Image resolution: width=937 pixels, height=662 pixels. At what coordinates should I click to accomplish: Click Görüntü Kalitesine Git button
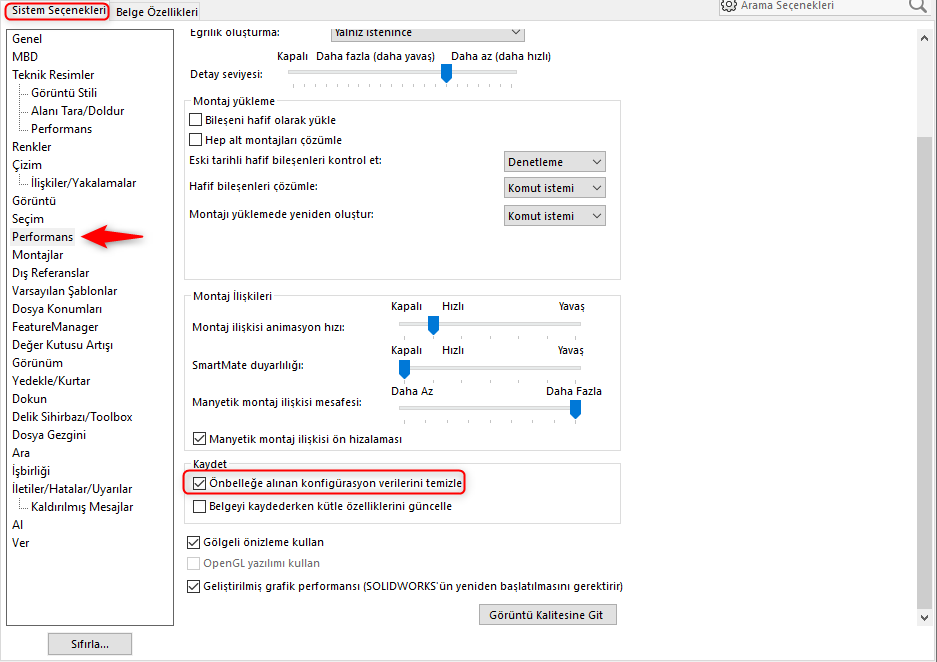547,615
